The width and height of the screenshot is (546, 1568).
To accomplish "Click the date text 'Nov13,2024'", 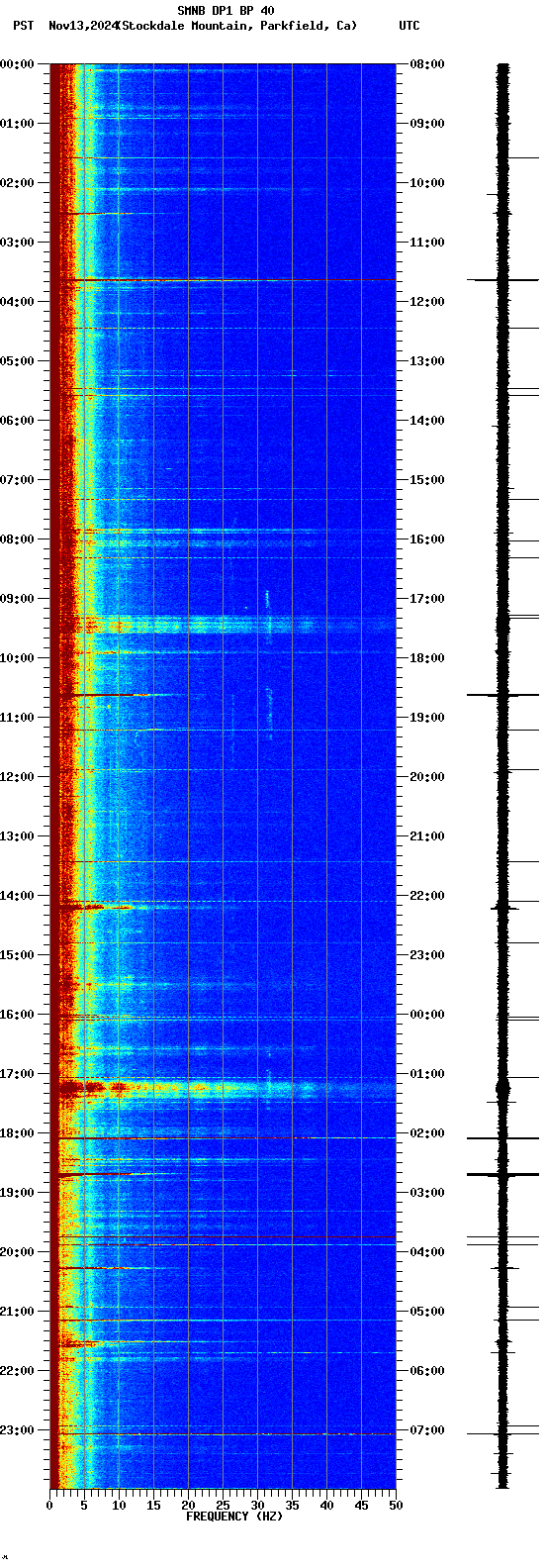I will pos(82,26).
